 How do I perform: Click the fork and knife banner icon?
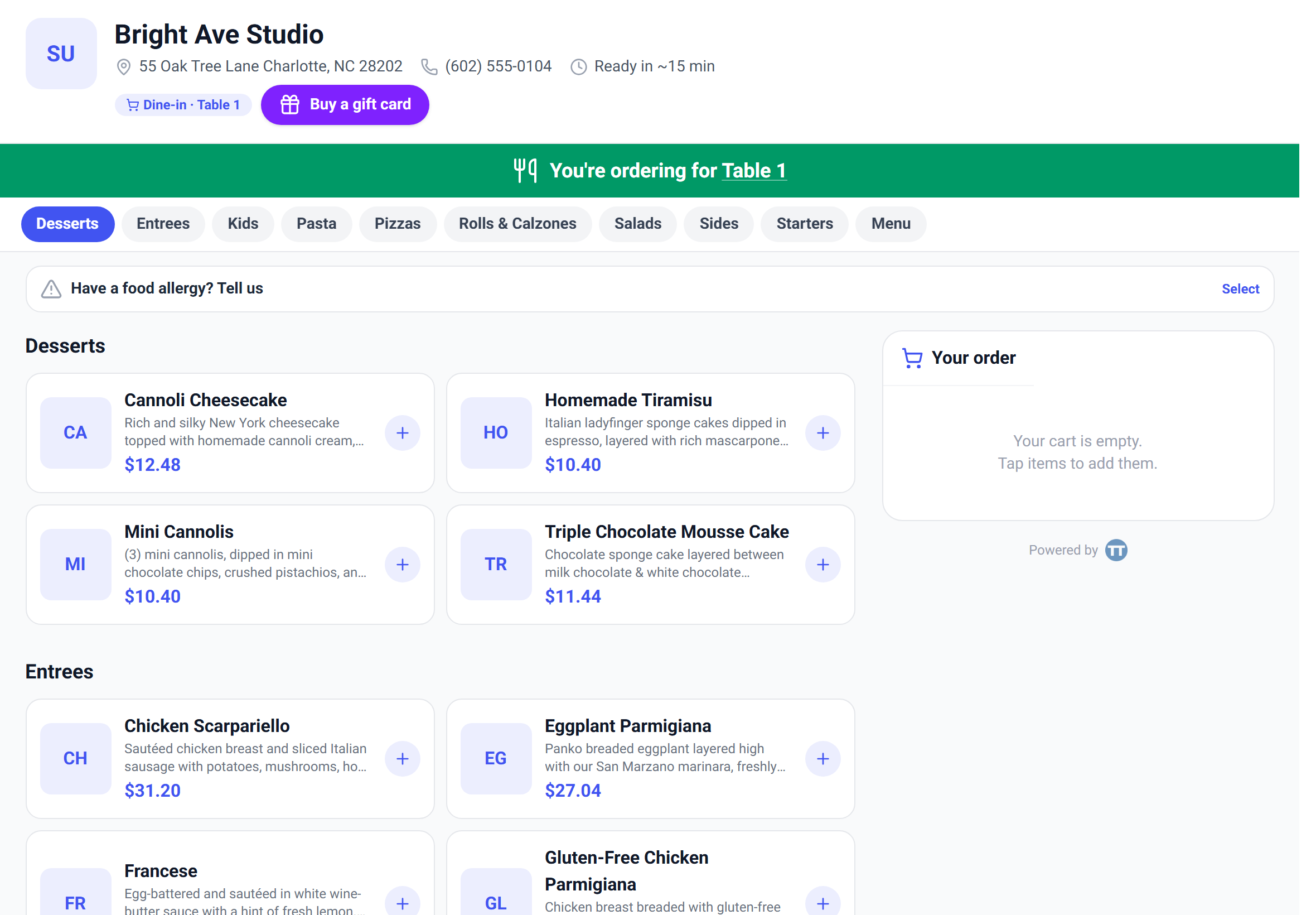(525, 170)
